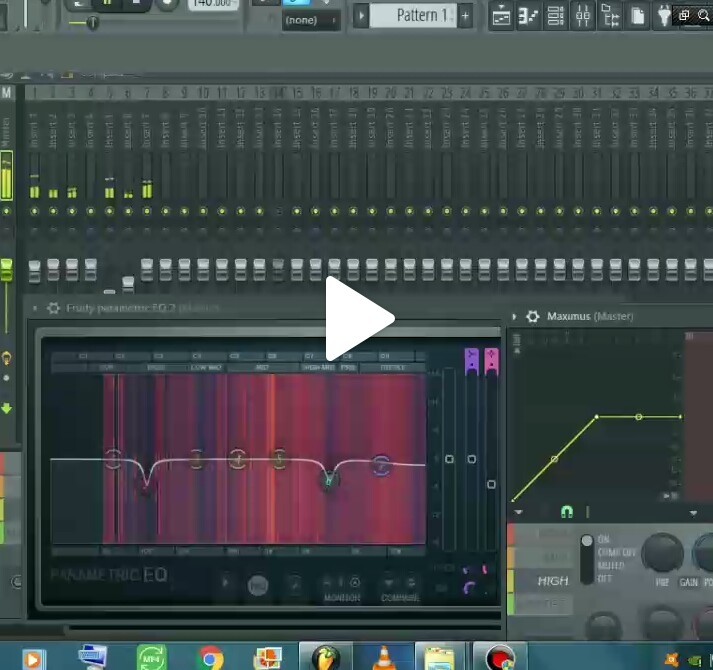Click the HQ round button in Parametric EQ
Image resolution: width=713 pixels, height=670 pixels.
[x=257, y=585]
